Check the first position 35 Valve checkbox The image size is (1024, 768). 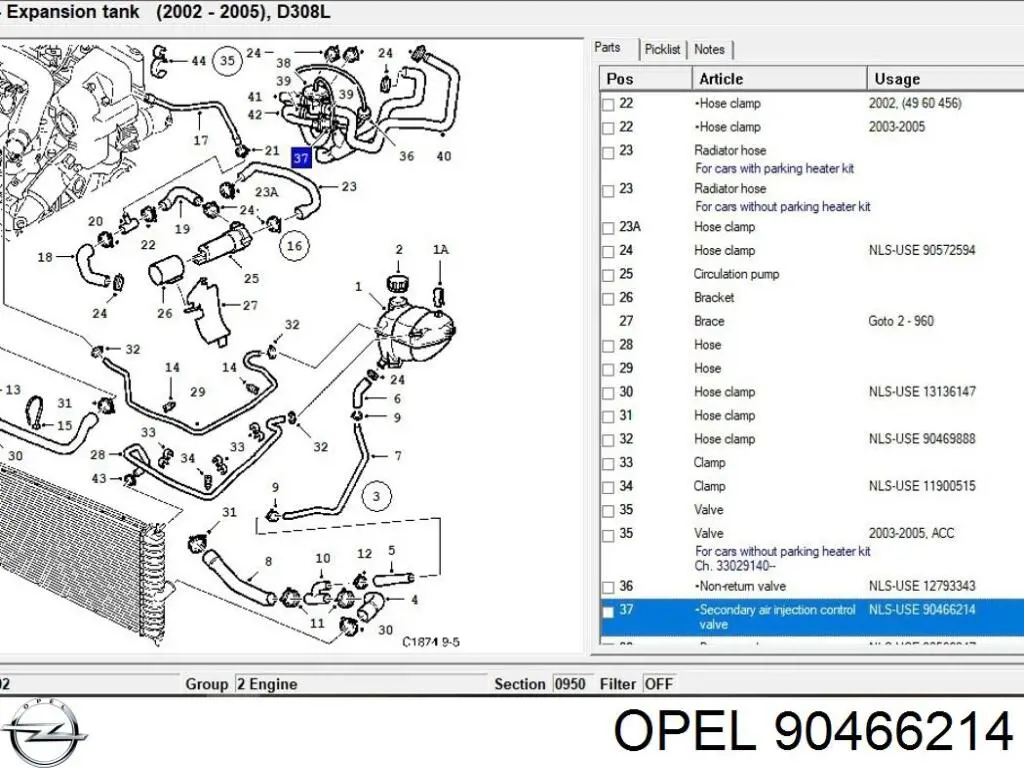coord(608,511)
